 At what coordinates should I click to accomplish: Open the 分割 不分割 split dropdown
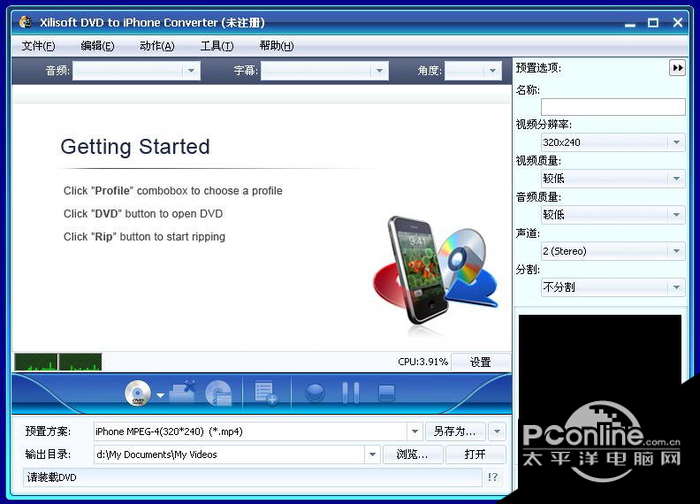coord(676,287)
